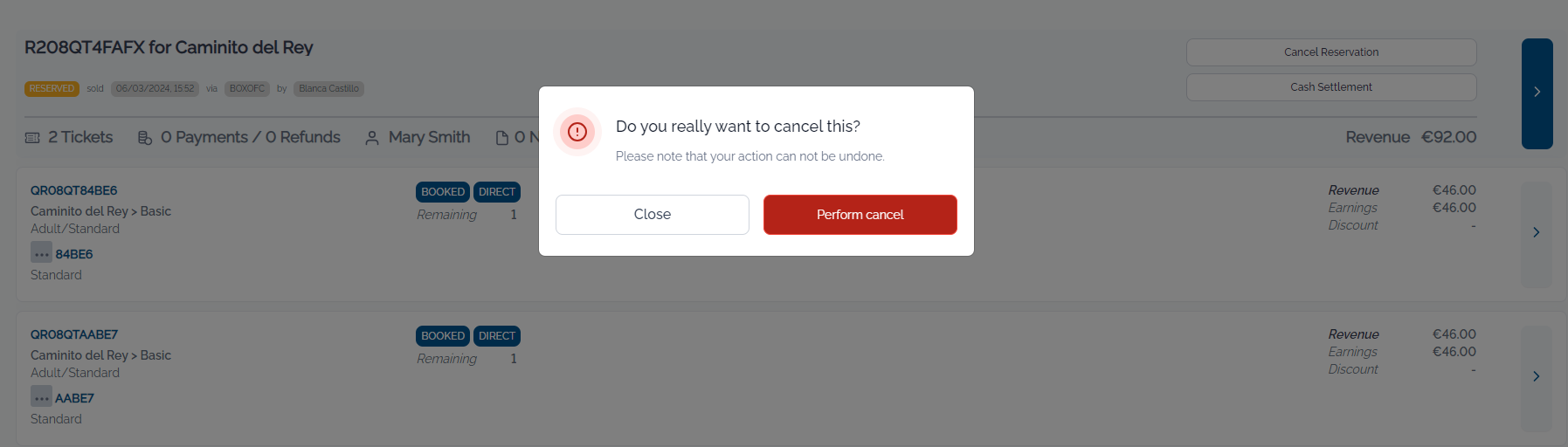Click the Cash Settlement button
Image resolution: width=1568 pixels, height=447 pixels.
pos(1331,87)
